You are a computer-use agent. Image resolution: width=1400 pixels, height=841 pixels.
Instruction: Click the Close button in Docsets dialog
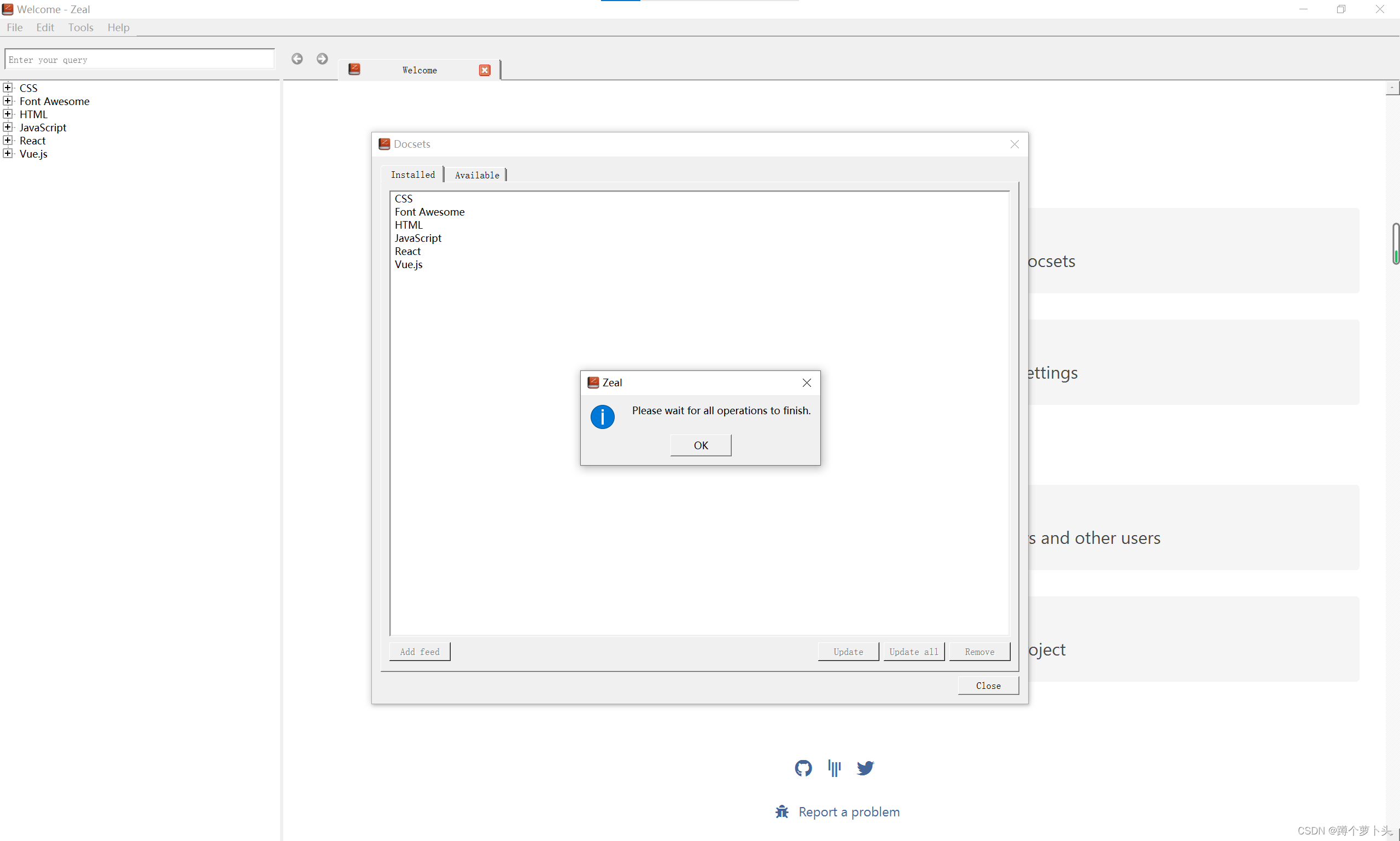pyautogui.click(x=988, y=686)
